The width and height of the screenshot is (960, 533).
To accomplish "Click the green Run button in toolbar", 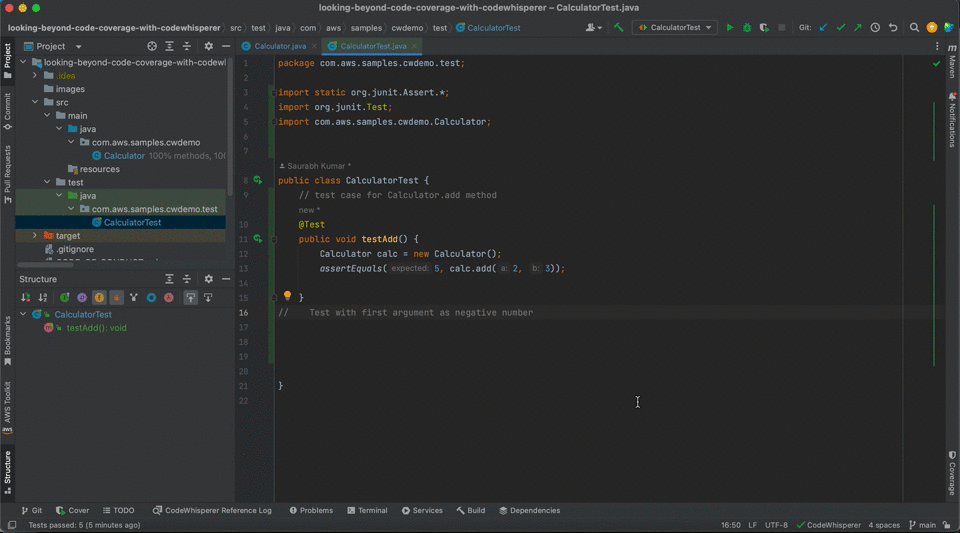I will pos(729,28).
